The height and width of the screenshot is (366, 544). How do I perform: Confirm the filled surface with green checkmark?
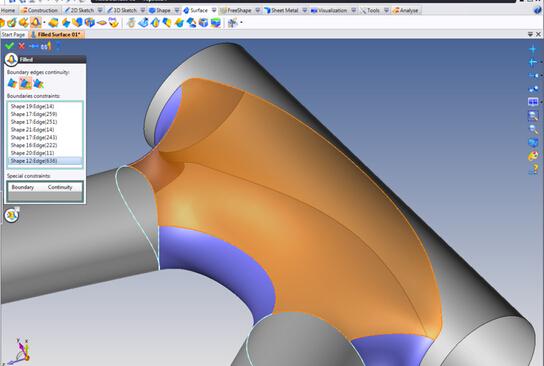(9, 46)
